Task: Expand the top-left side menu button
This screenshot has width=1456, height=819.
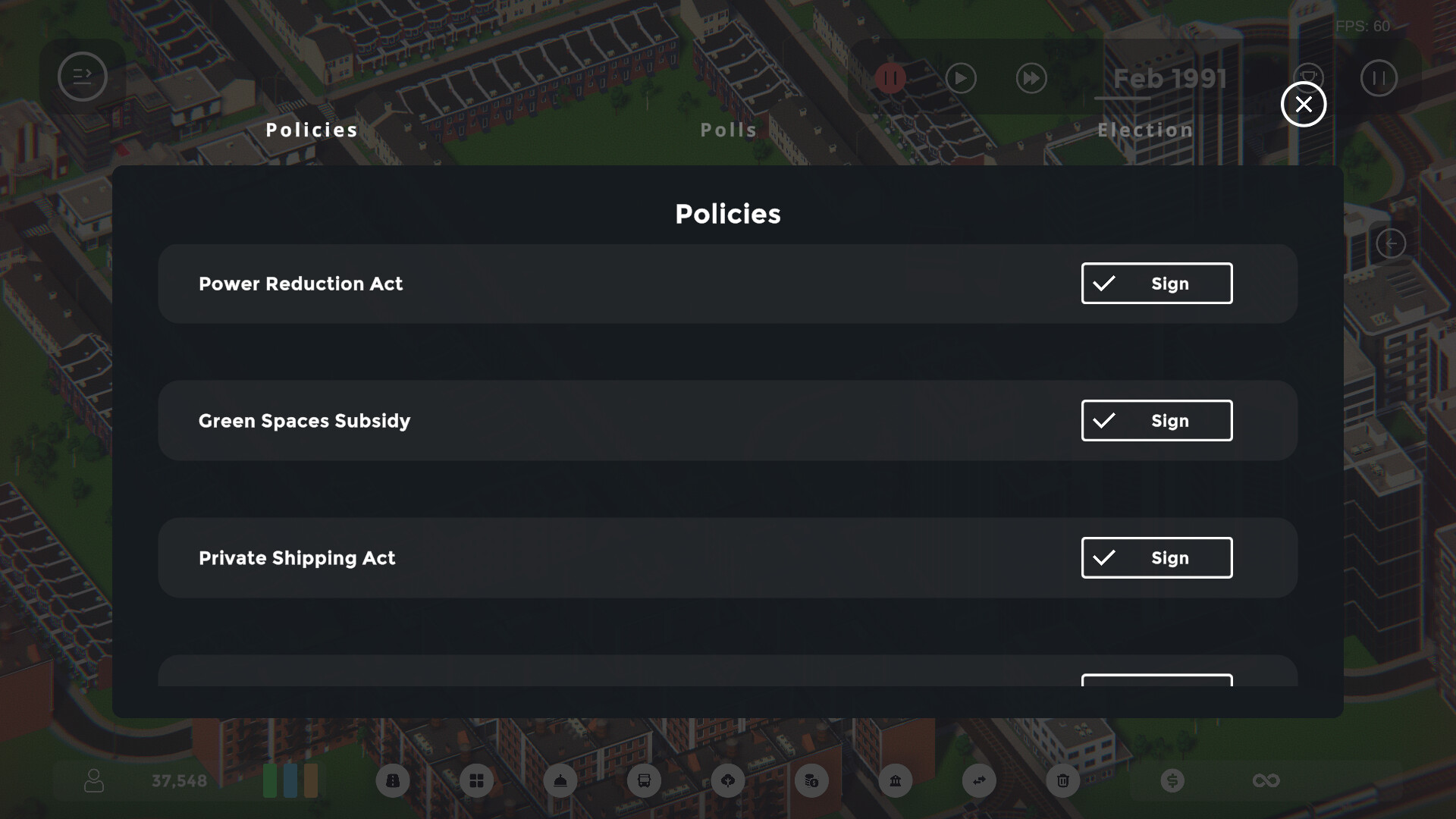Action: 83,77
